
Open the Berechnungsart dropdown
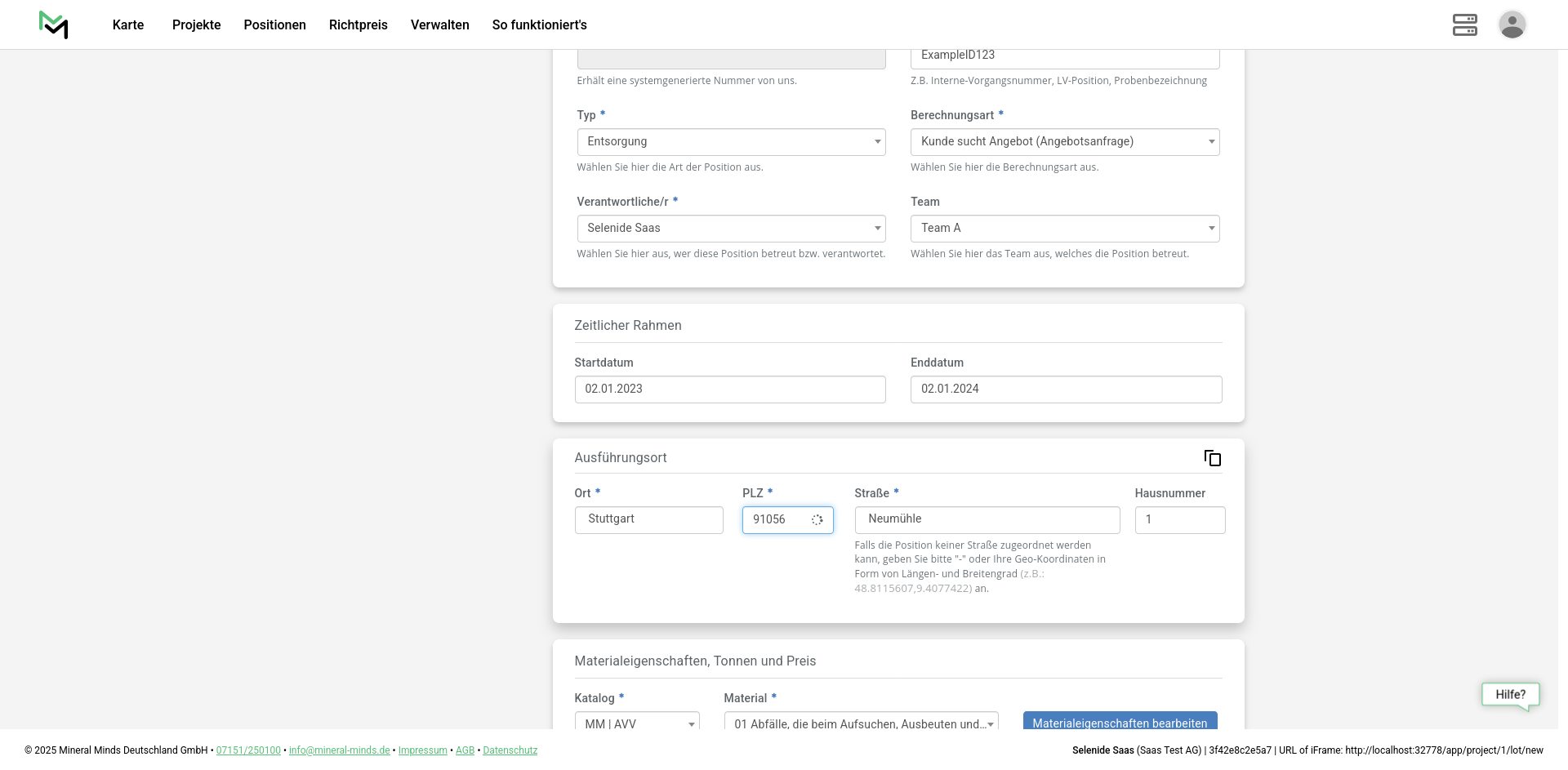[1064, 142]
